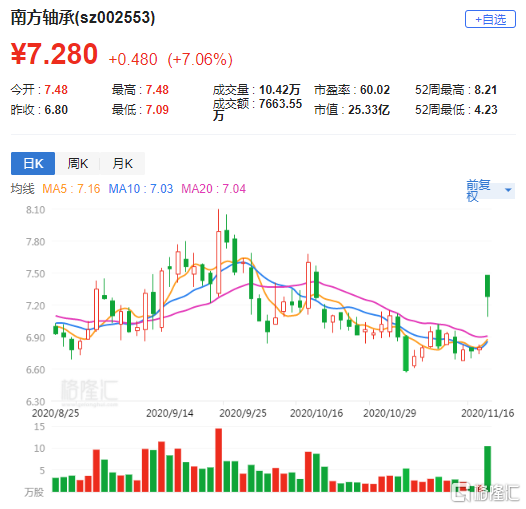Click the latest green candlestick near 2020/11/16
The height and width of the screenshot is (509, 526).
pyautogui.click(x=487, y=286)
